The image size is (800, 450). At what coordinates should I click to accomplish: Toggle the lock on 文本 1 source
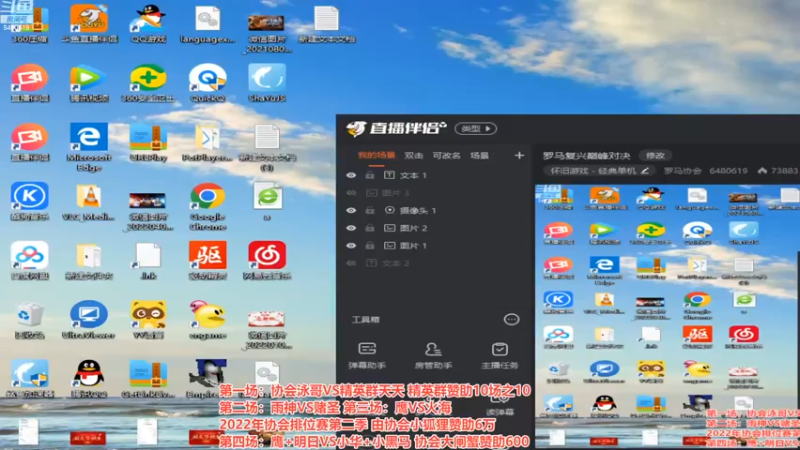pos(370,175)
